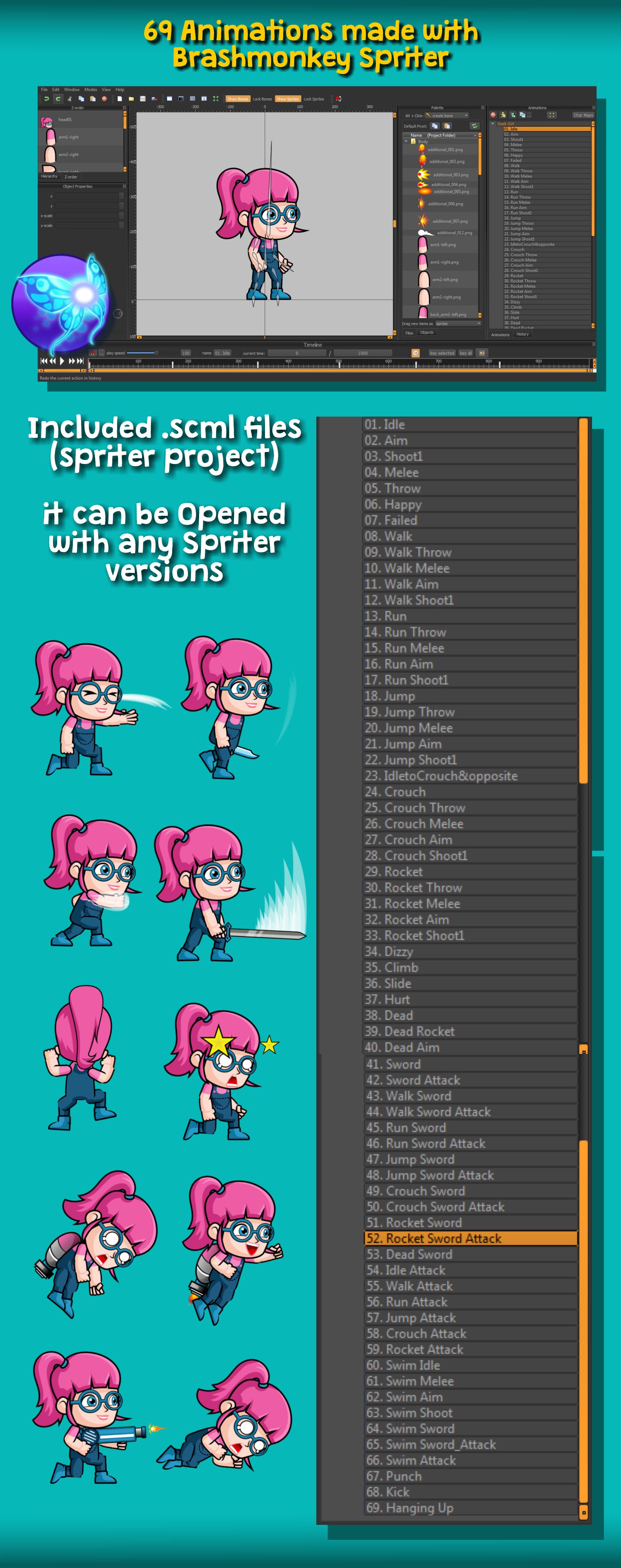Open the Alt+Click create bone dropdown
Viewport: 621px width, 1568px height.
click(x=447, y=115)
